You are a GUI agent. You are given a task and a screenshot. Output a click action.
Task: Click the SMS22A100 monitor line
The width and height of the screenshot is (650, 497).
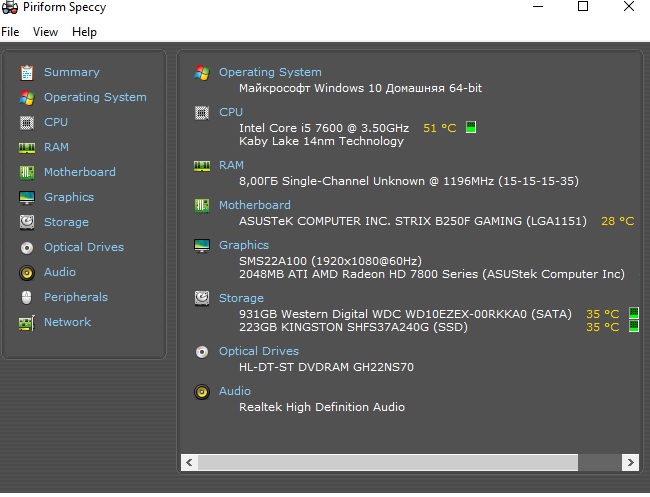point(330,261)
